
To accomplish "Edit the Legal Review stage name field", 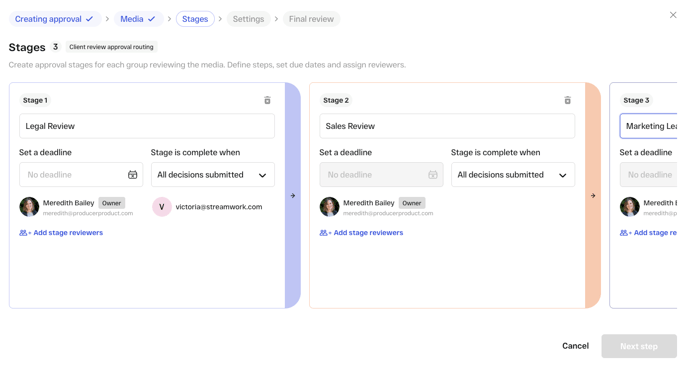I will pos(147,126).
